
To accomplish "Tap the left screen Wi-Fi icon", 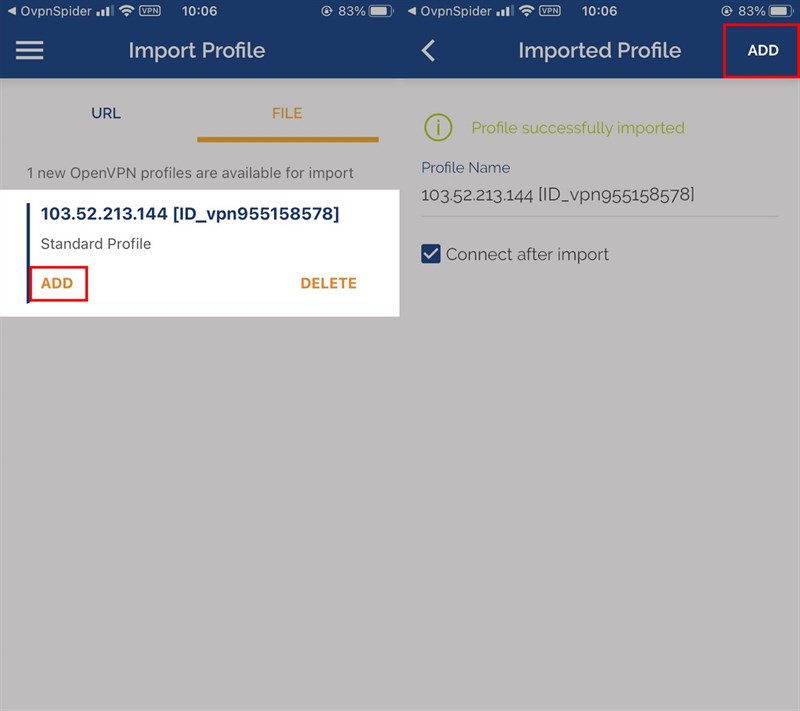I will click(126, 11).
